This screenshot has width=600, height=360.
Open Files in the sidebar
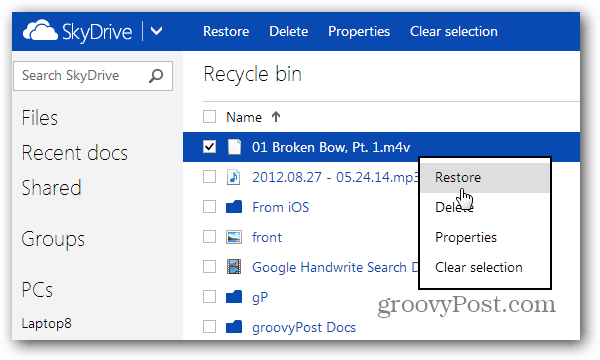(40, 118)
